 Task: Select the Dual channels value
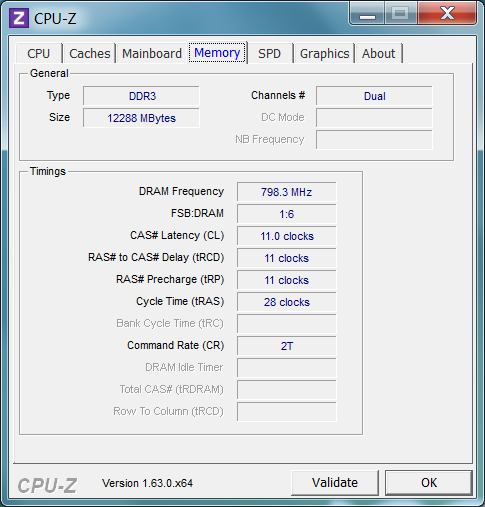pyautogui.click(x=374, y=96)
